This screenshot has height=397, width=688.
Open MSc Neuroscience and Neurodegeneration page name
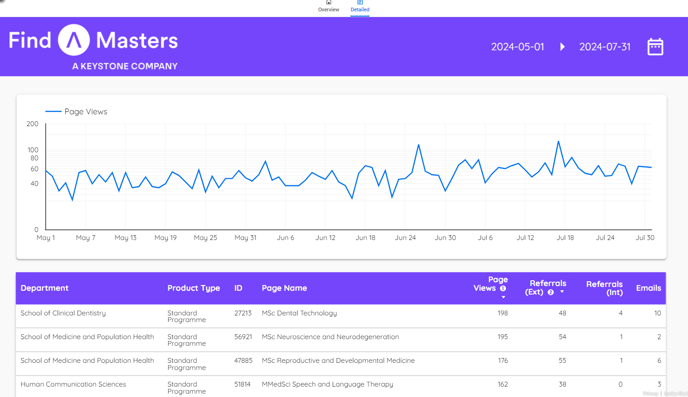click(330, 337)
